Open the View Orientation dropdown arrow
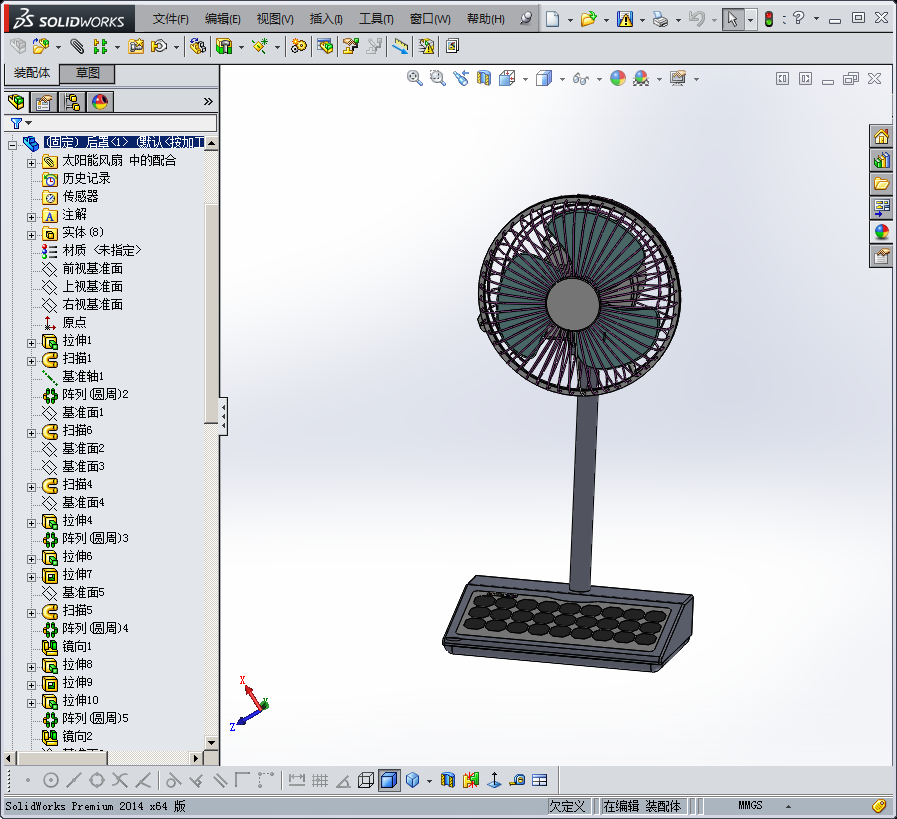Screen dimensions: 897x819 click(525, 79)
